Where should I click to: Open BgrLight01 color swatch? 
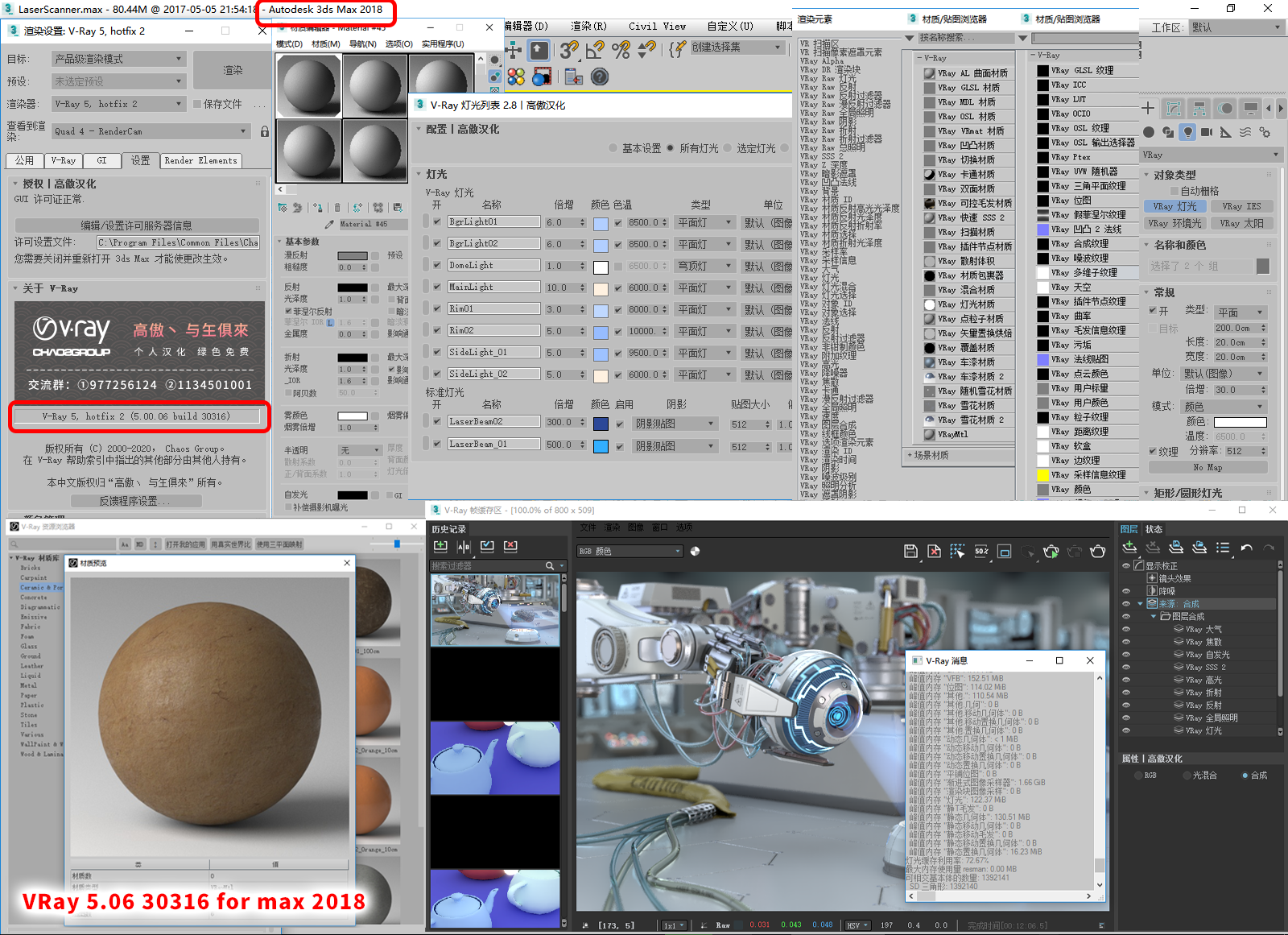pos(601,223)
